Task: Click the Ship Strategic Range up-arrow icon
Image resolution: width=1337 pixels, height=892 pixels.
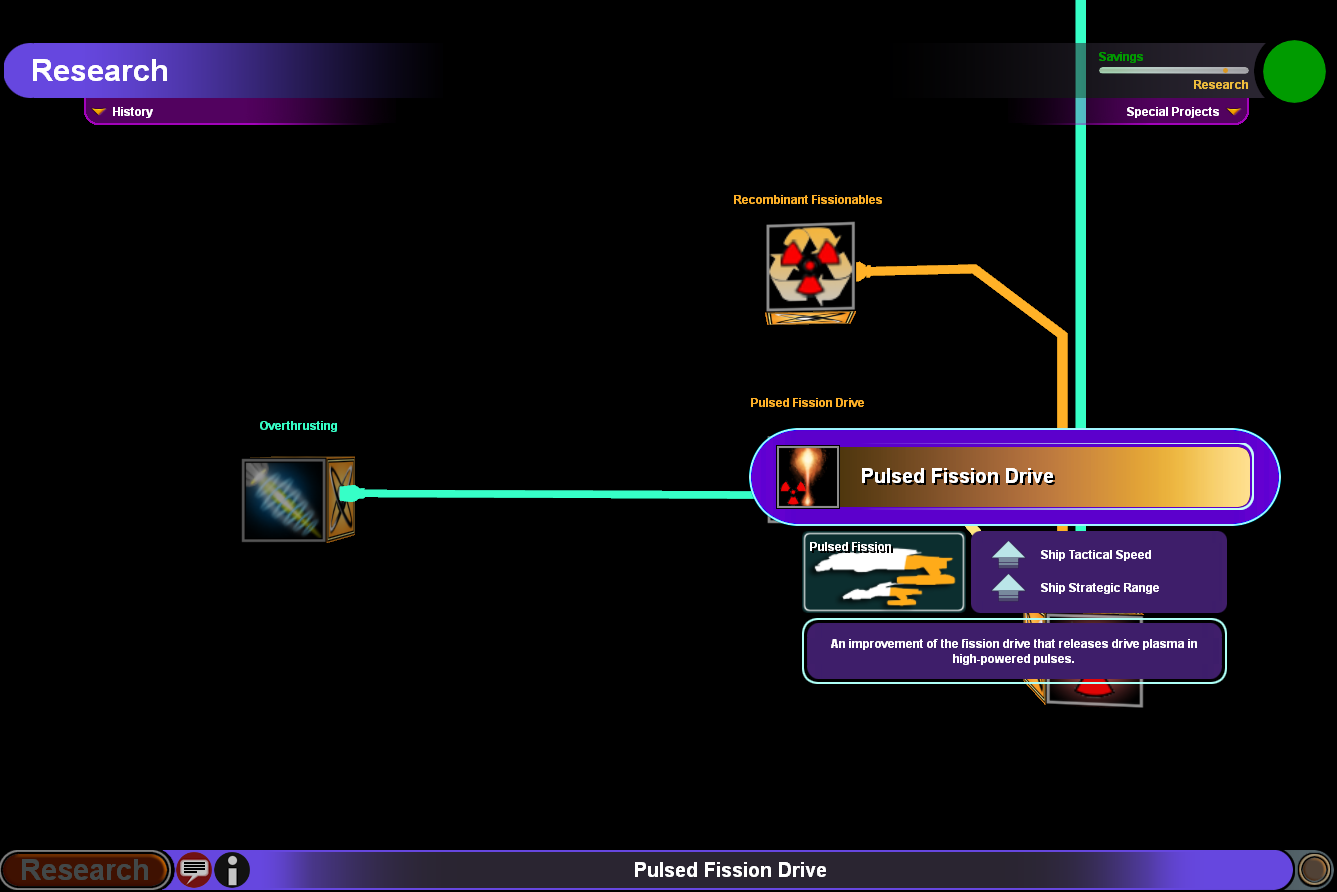Action: (x=1008, y=588)
